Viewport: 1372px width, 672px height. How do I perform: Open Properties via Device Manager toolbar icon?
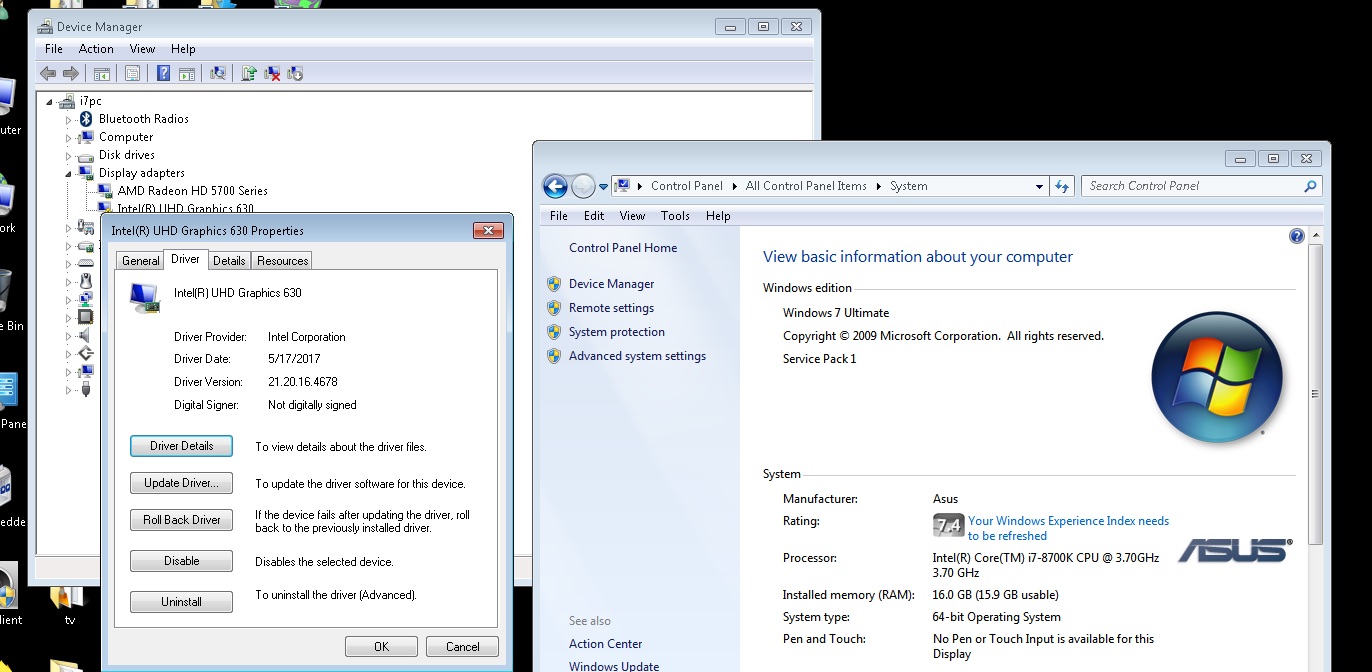click(132, 73)
